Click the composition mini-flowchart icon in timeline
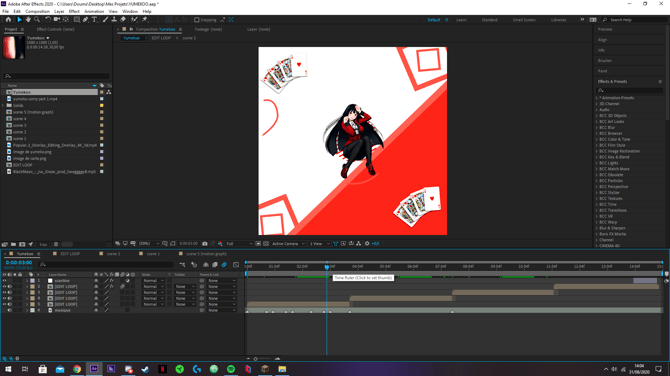The image size is (670, 376). (182, 265)
